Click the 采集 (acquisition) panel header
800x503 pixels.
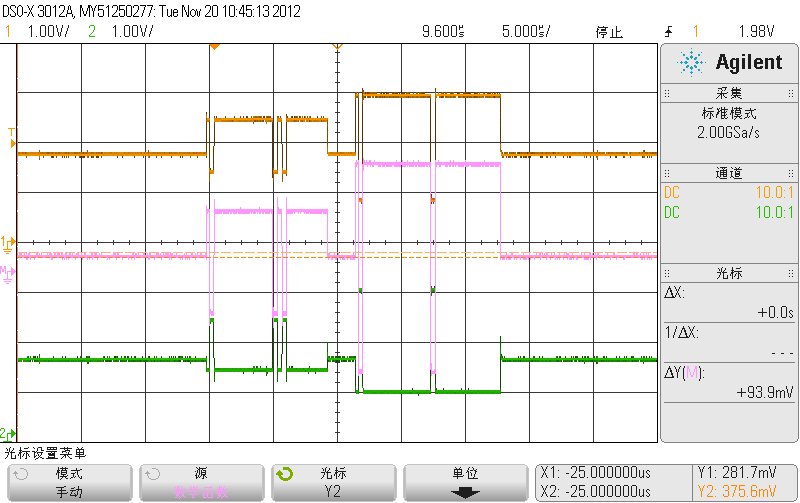[728, 93]
